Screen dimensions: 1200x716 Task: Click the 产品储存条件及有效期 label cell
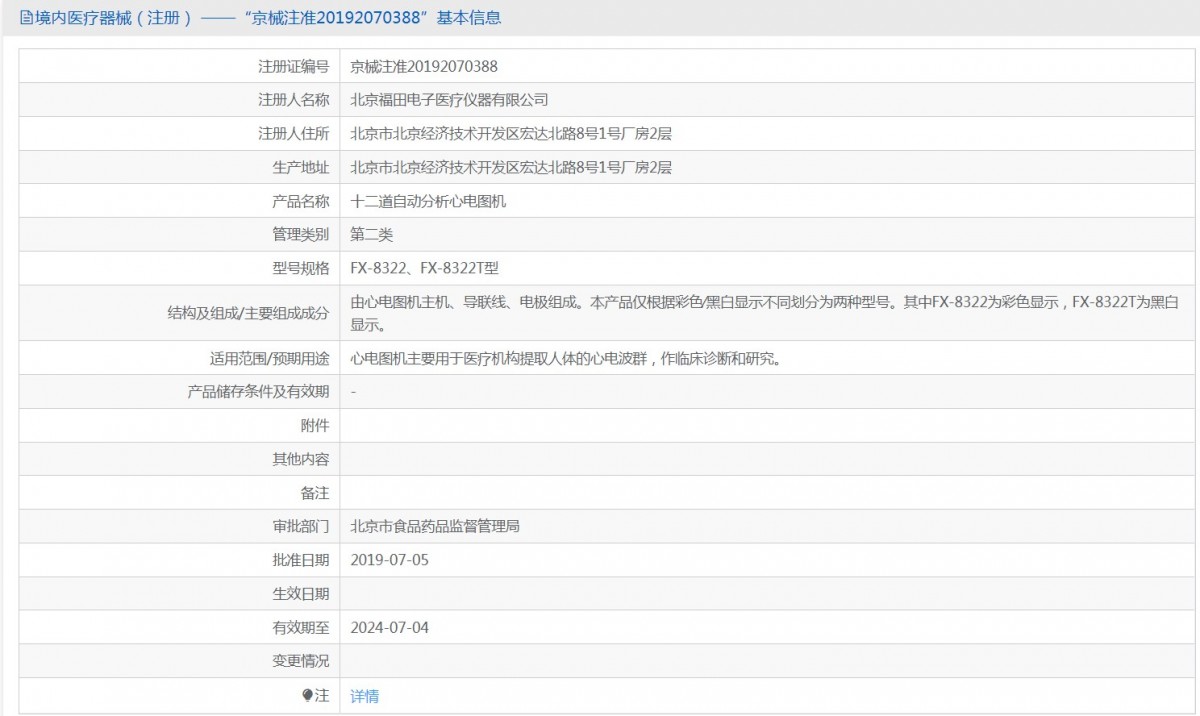180,392
